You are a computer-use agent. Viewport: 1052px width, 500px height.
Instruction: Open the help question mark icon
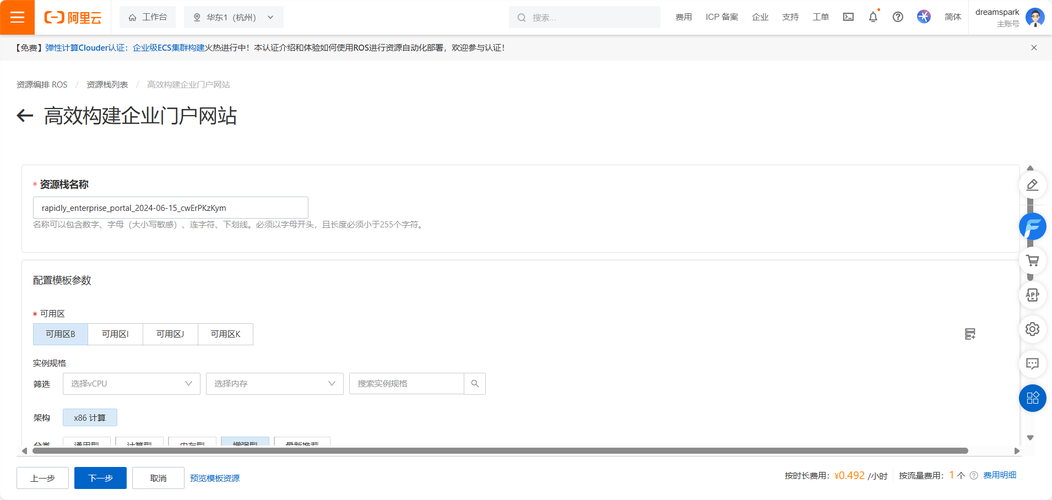(898, 17)
